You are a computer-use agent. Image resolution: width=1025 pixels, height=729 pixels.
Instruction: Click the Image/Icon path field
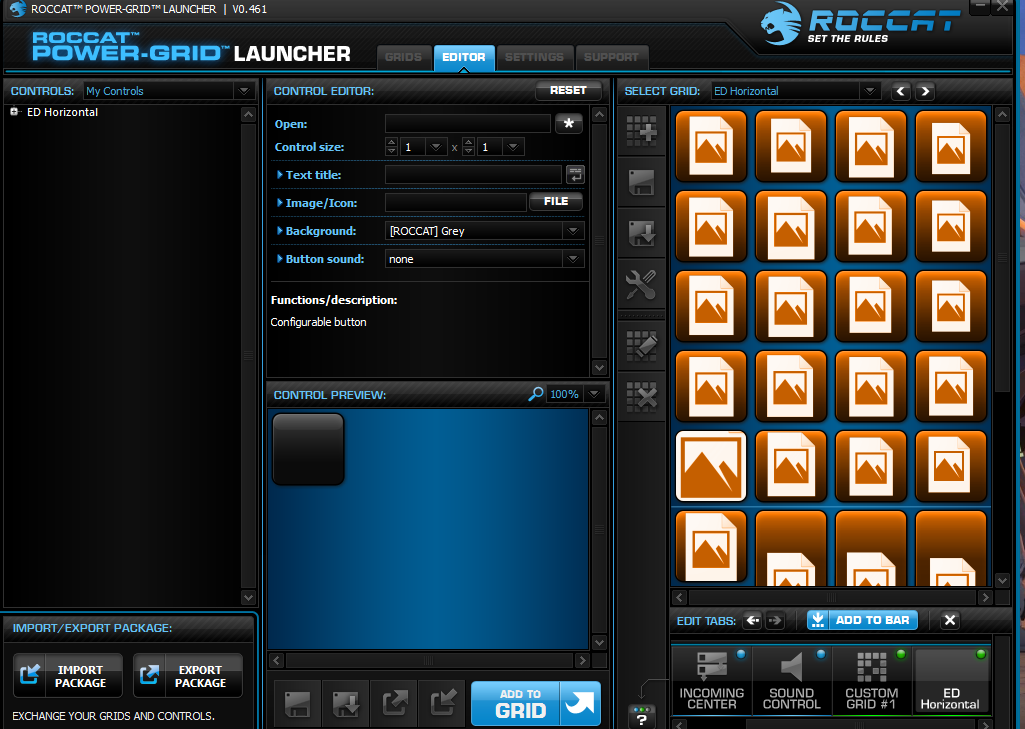click(456, 203)
